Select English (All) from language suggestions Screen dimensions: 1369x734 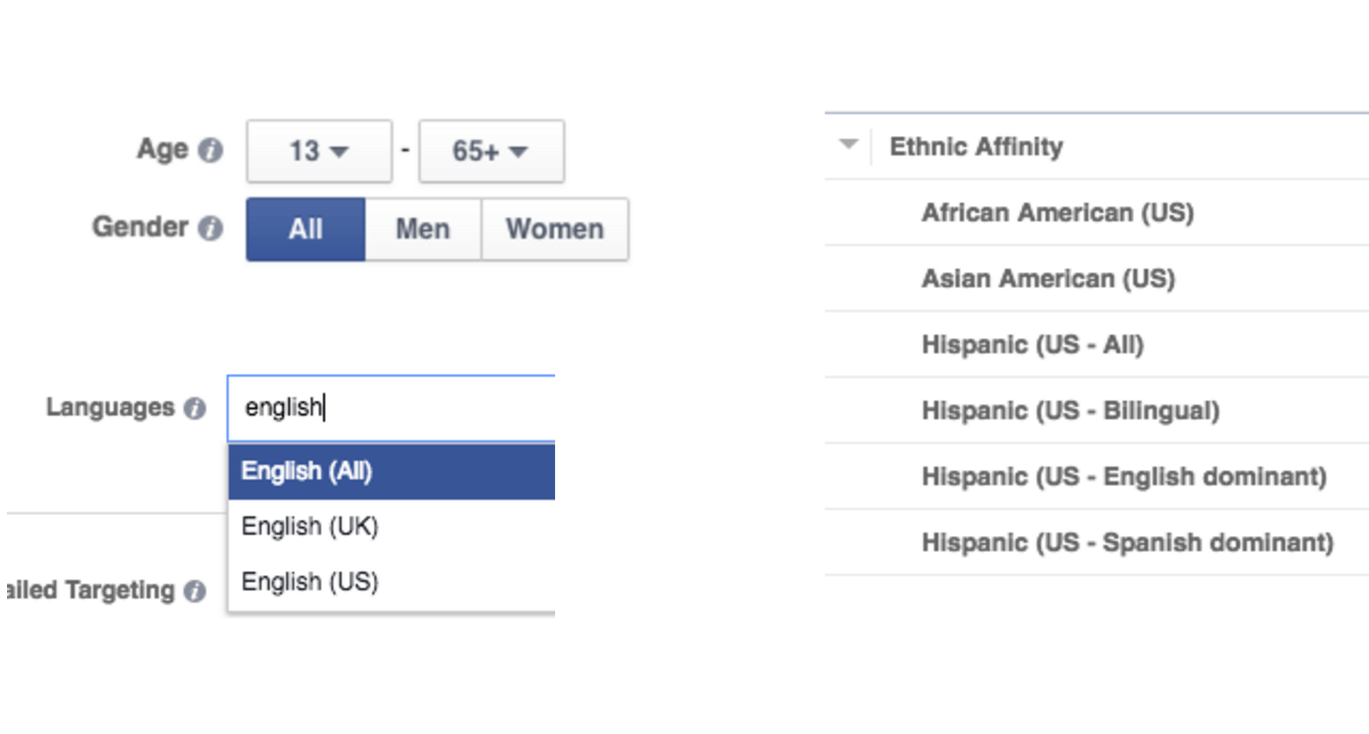(x=390, y=472)
